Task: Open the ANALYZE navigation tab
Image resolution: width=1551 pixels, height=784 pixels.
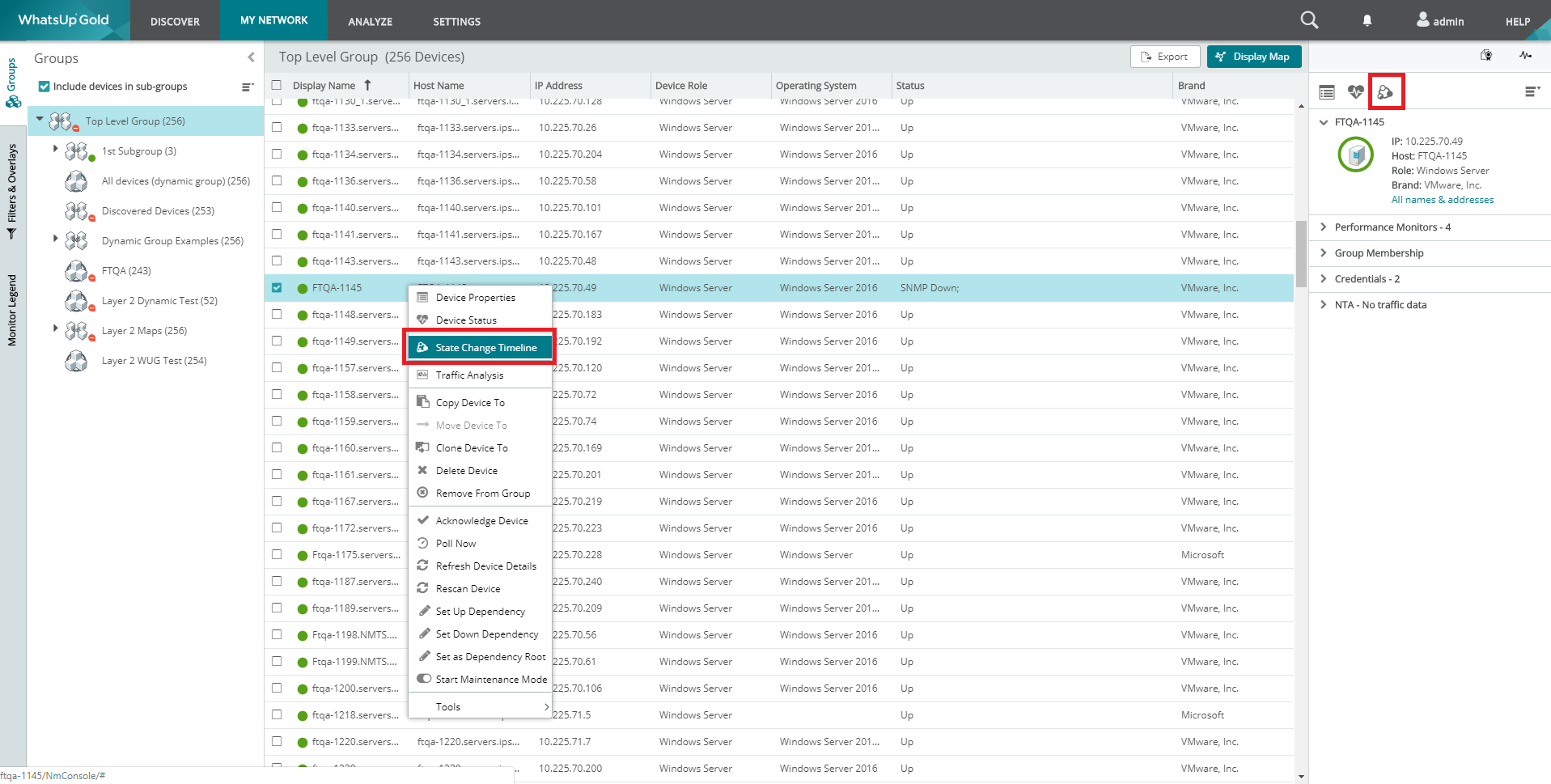Action: 371,21
